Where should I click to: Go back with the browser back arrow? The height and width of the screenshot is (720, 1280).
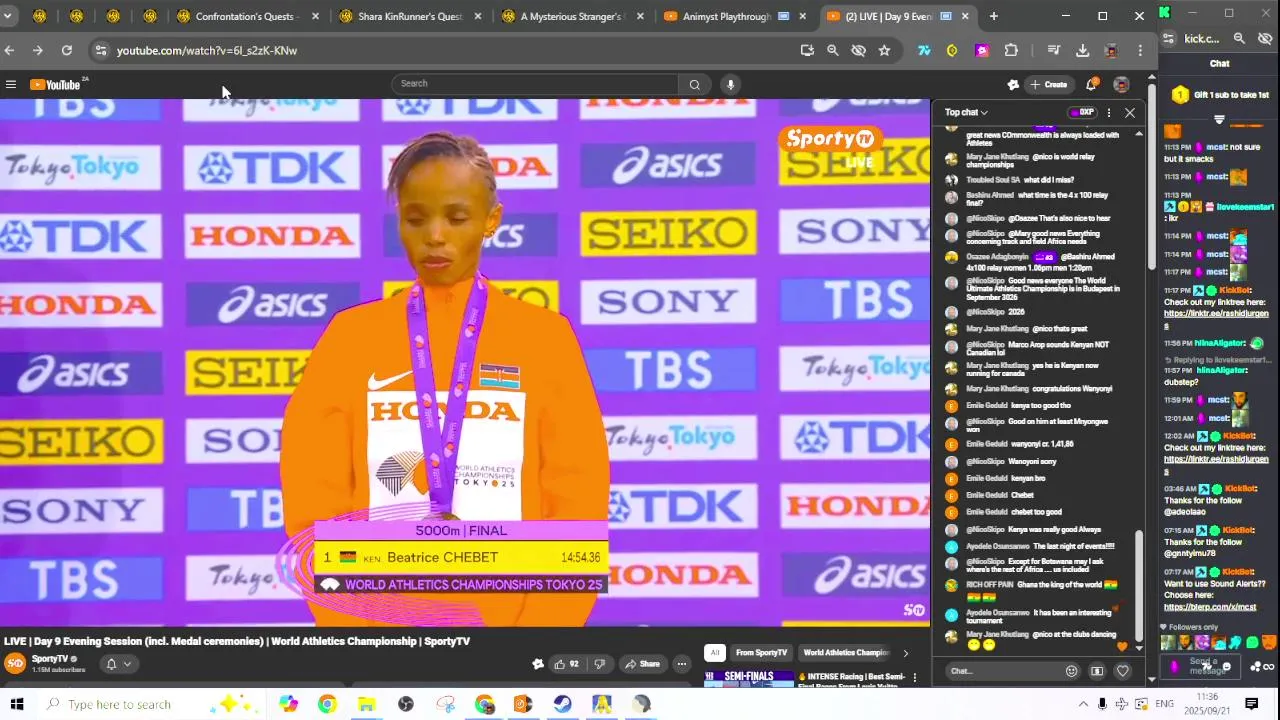coord(9,50)
